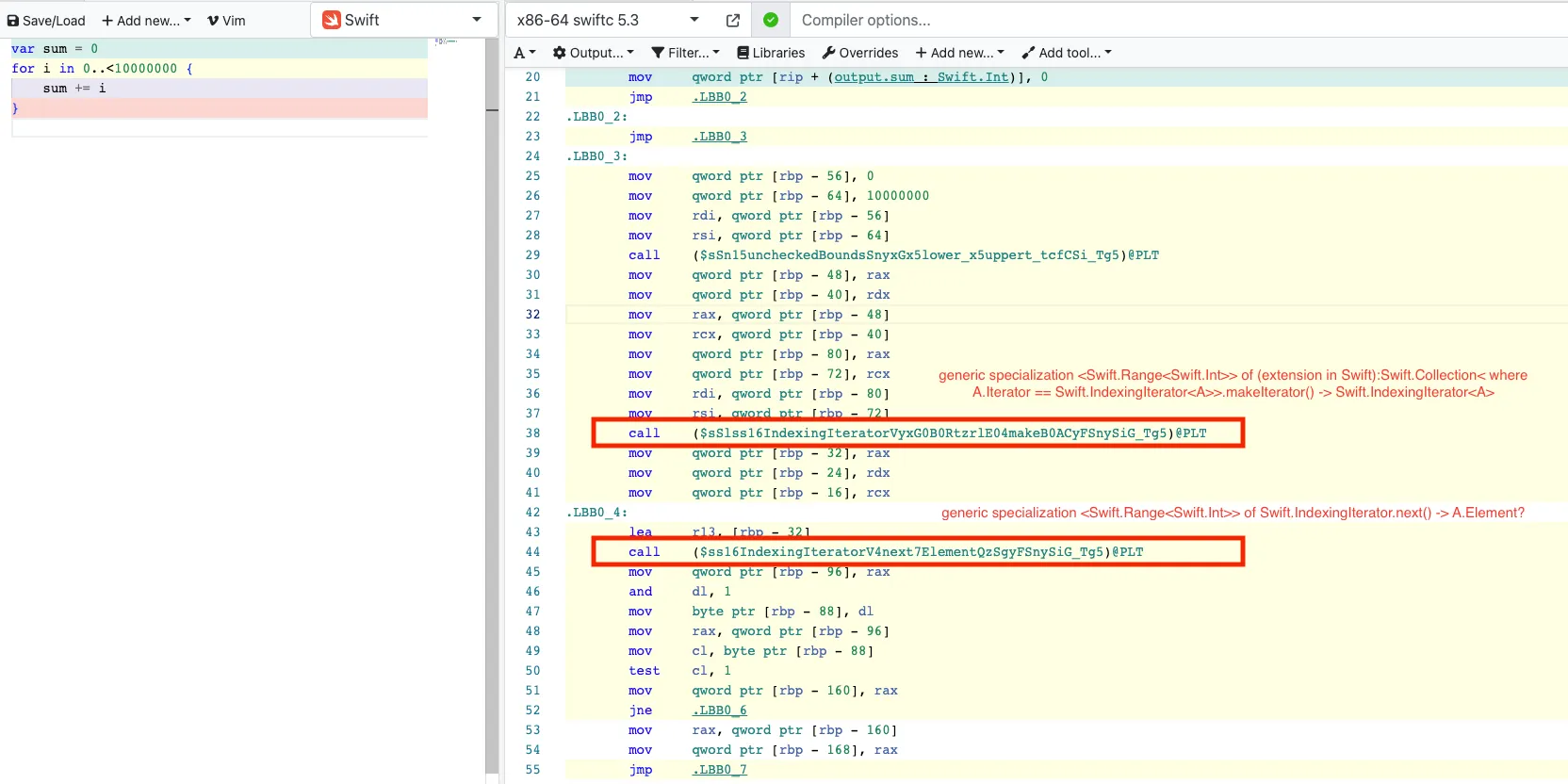This screenshot has height=784, width=1568.
Task: Click the Swift language logo icon
Action: (x=332, y=20)
